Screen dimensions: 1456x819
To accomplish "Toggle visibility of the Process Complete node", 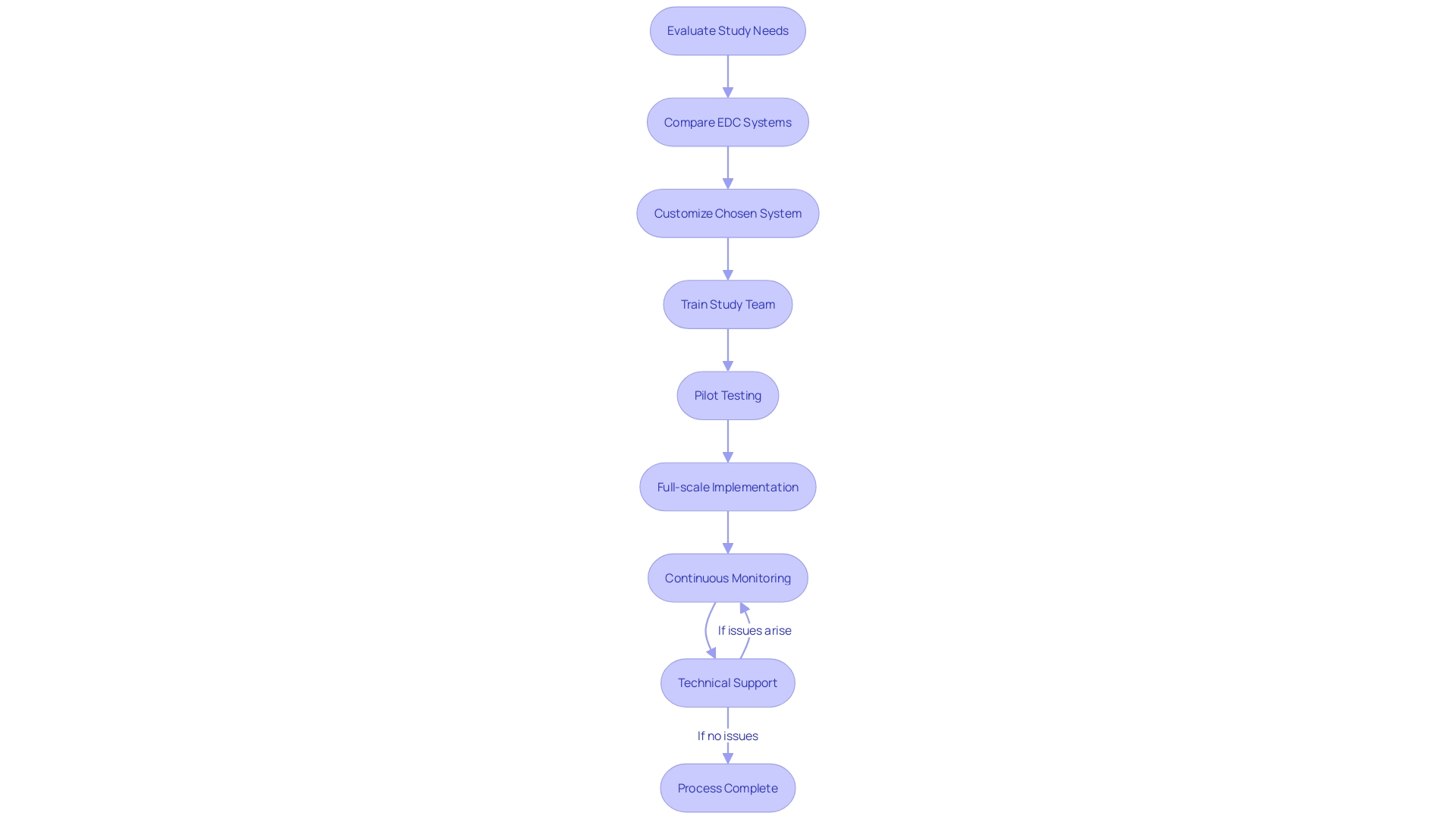I will click(x=728, y=788).
